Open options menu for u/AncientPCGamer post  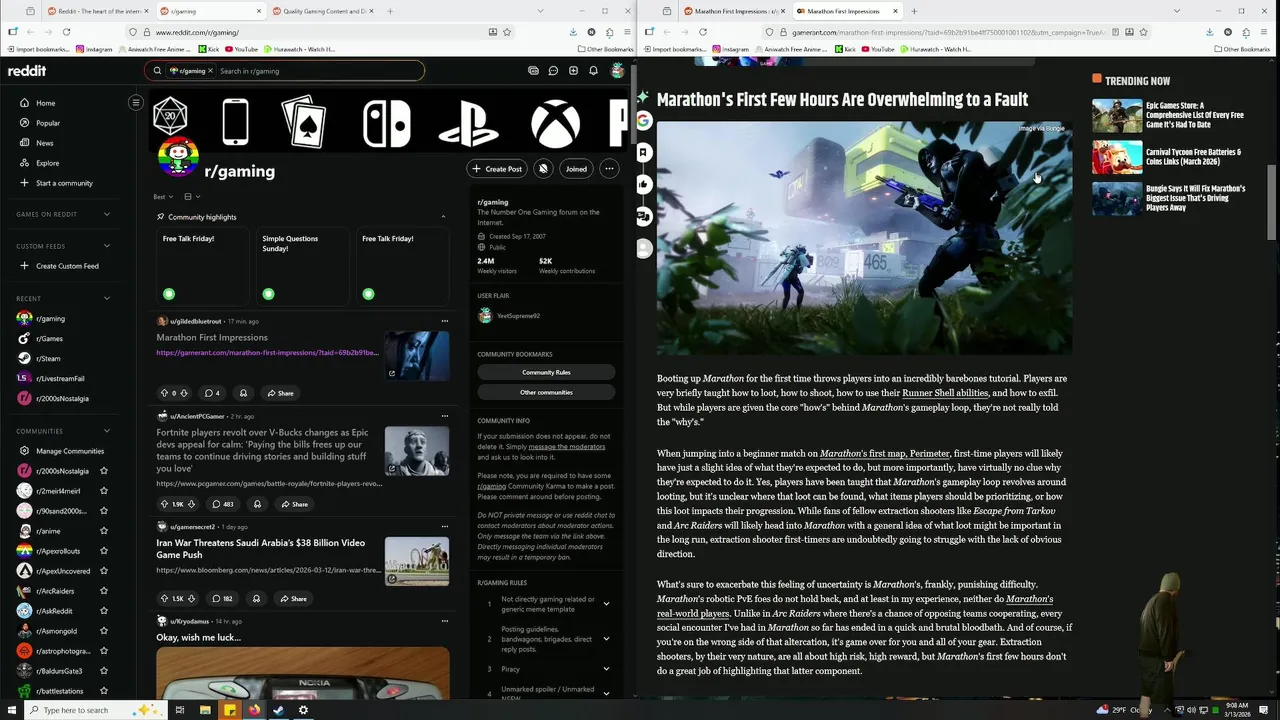(x=445, y=416)
